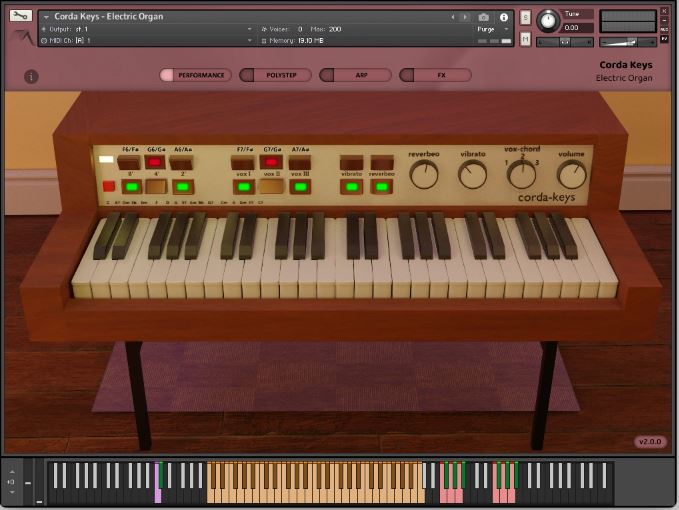Switch to the POLYSTEP tab
The height and width of the screenshot is (510, 679).
(x=275, y=75)
